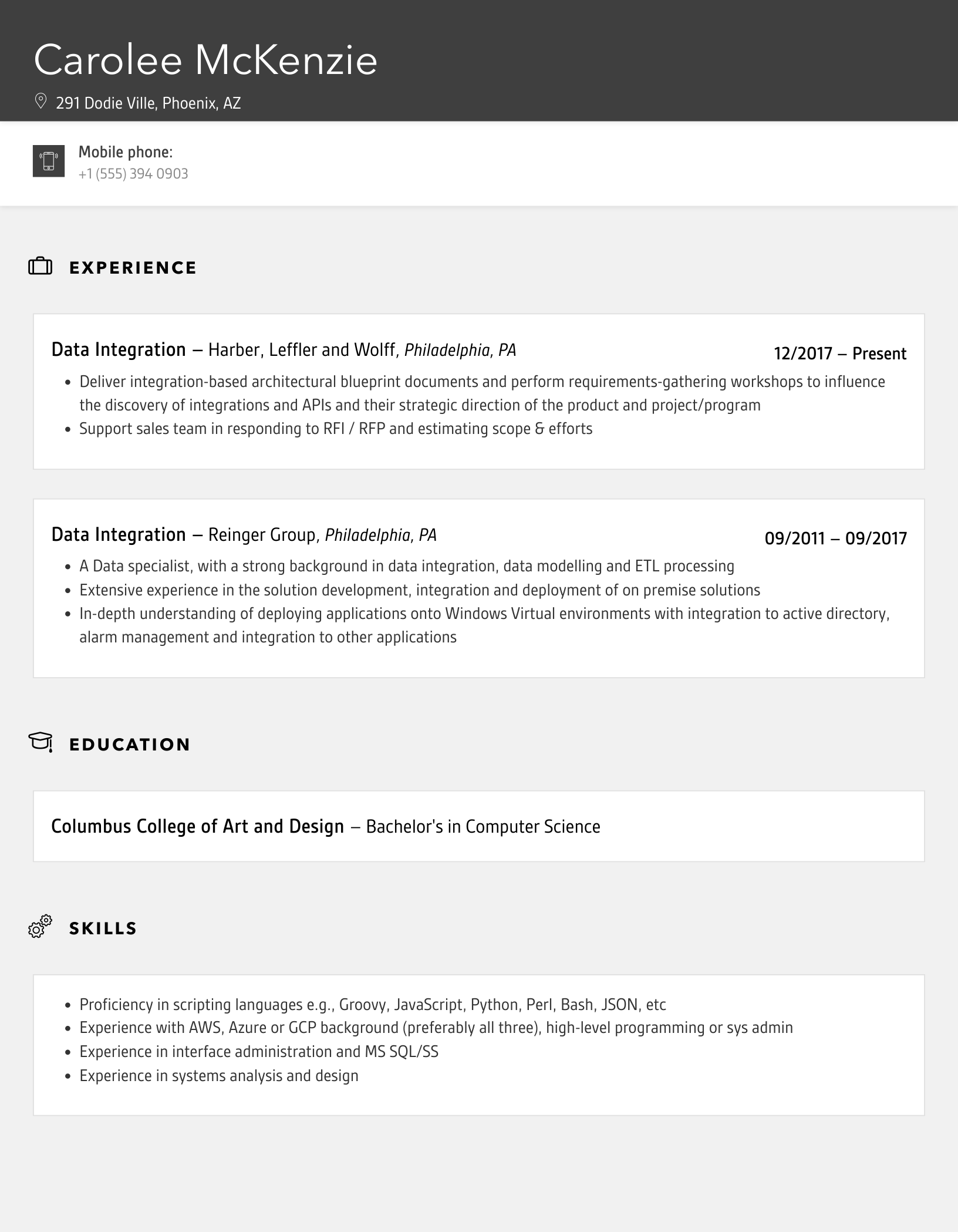The image size is (958, 1232).
Task: Click the Reinger Group company name
Action: [262, 535]
